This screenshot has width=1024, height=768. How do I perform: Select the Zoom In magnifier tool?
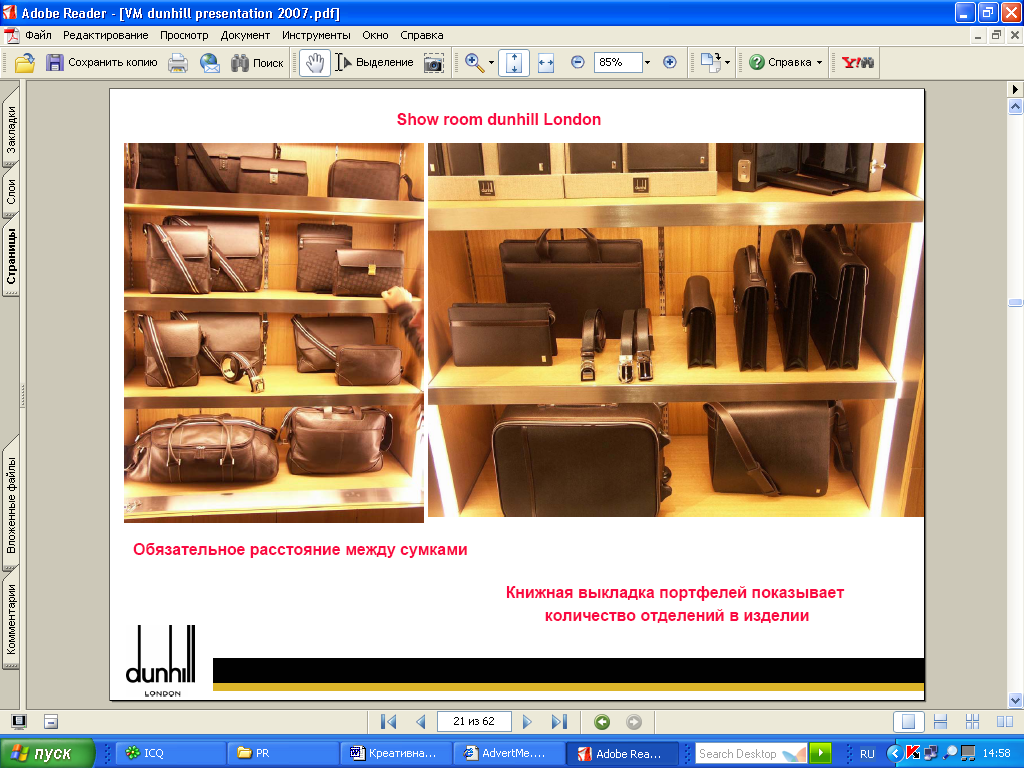474,63
